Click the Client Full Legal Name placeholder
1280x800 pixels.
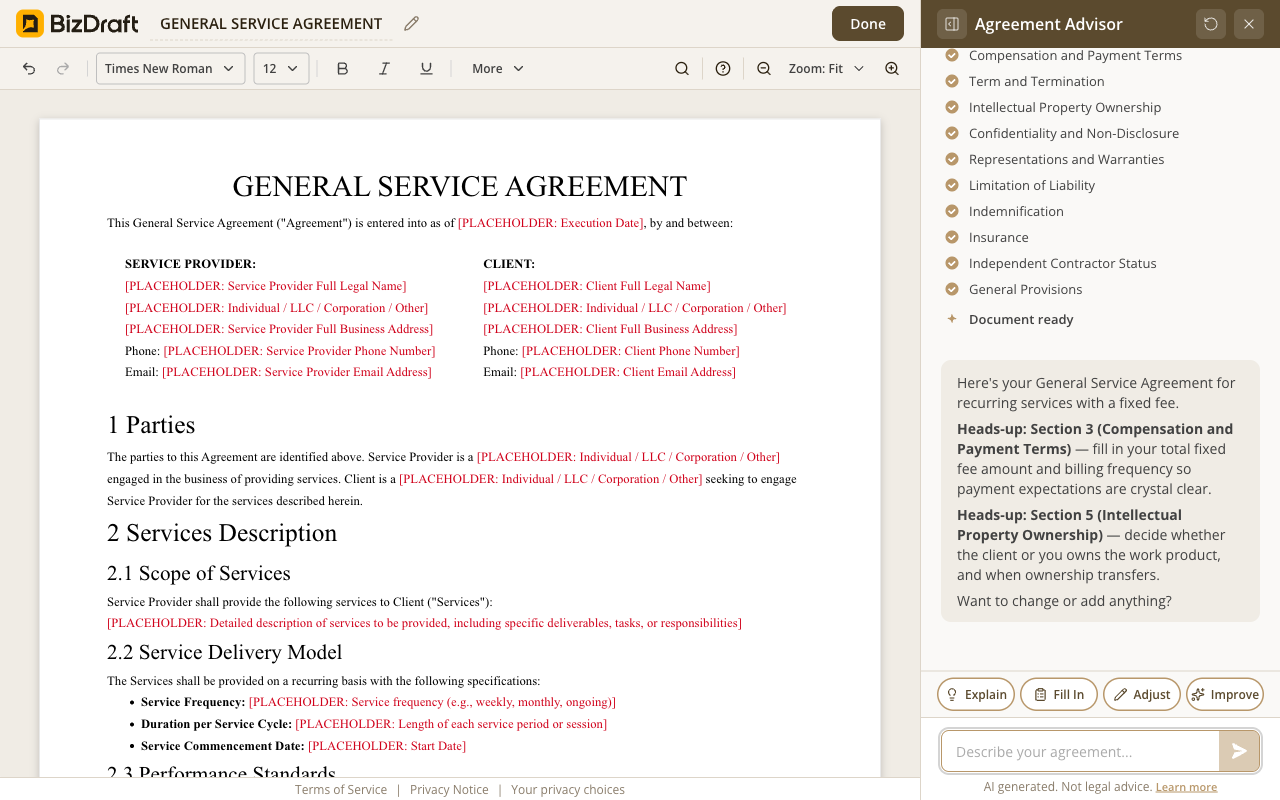click(597, 286)
